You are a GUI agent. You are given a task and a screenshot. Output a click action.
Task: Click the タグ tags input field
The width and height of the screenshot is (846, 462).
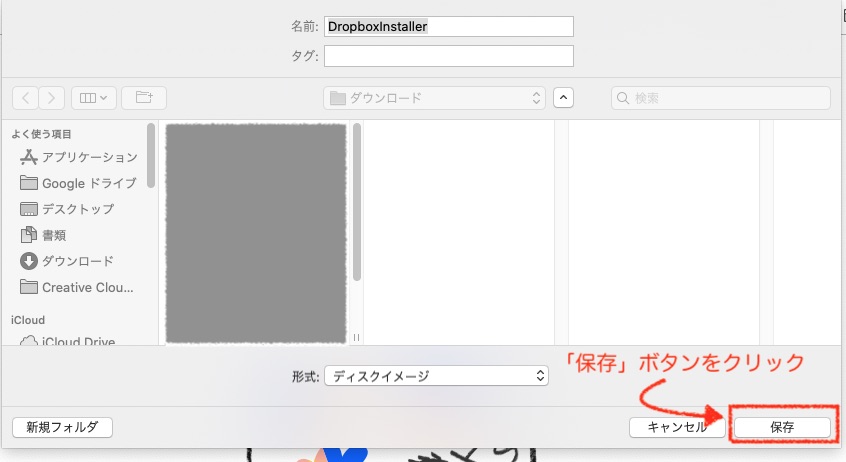[448, 56]
